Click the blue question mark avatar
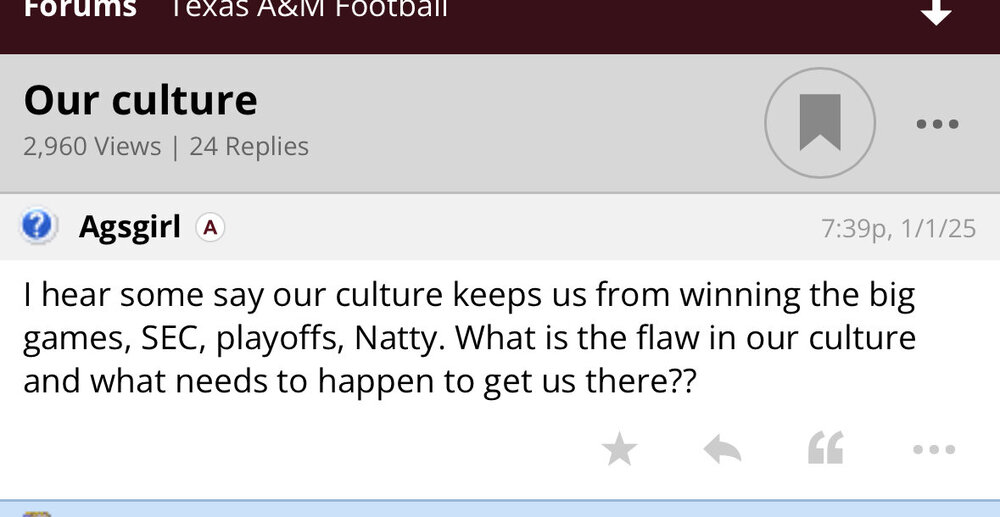The width and height of the screenshot is (1000, 517). (37, 227)
